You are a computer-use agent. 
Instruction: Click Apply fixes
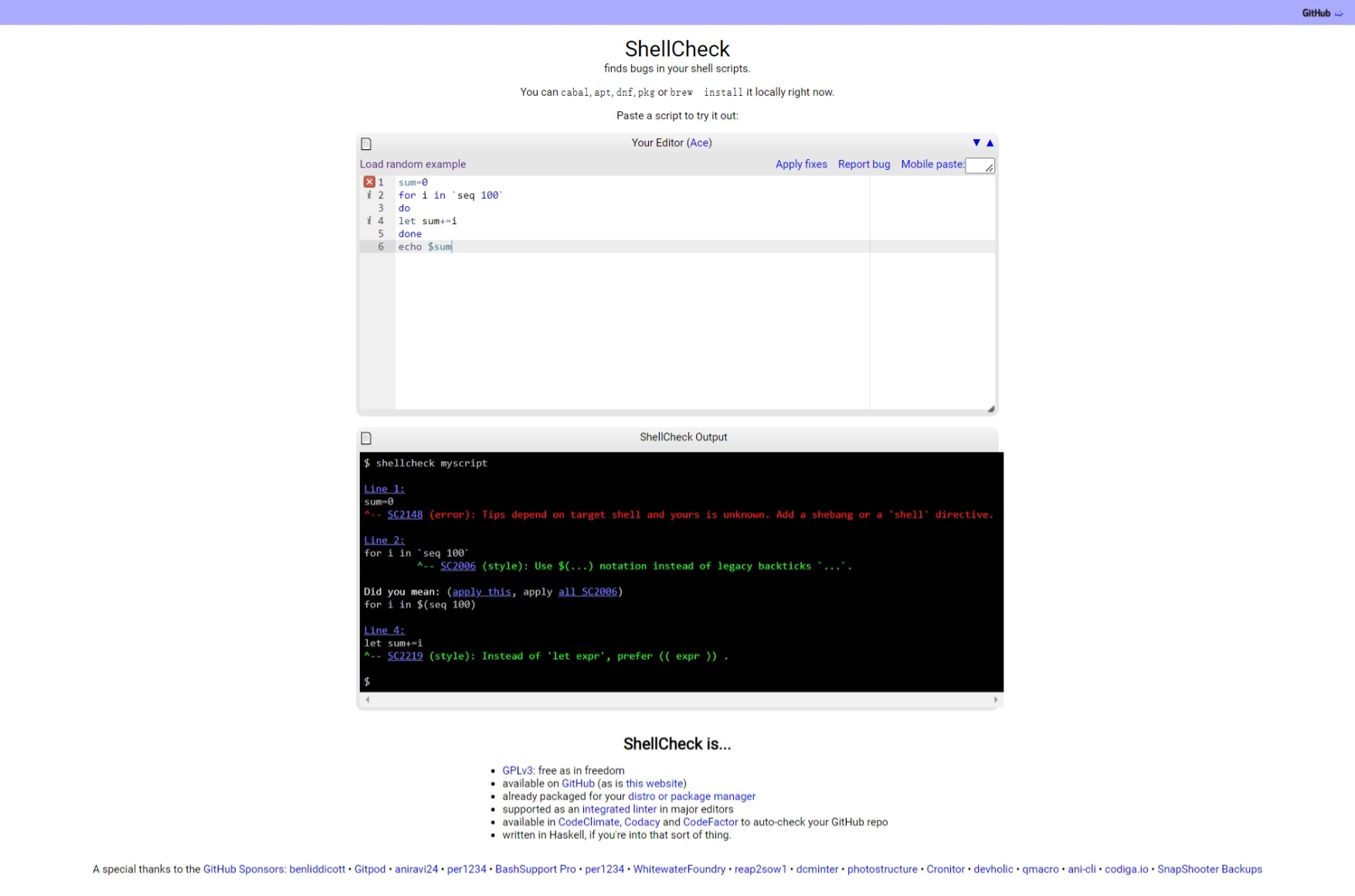801,165
